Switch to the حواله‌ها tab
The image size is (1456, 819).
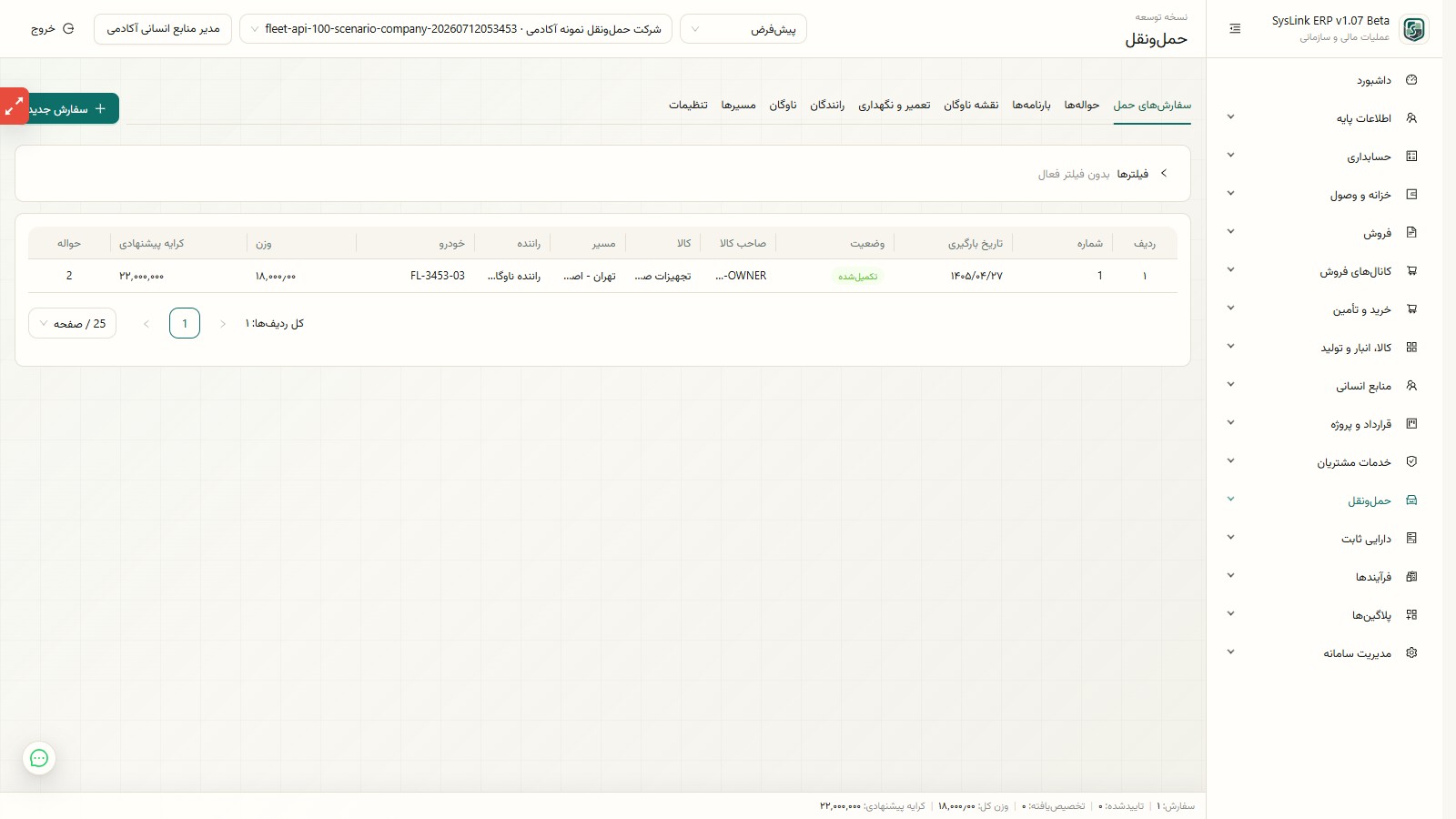(x=1082, y=106)
